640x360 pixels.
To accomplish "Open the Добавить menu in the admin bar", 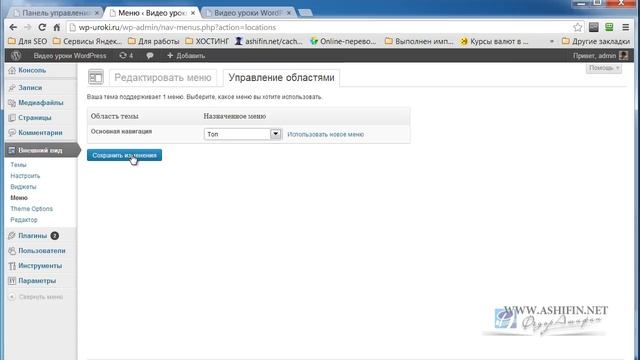I will point(186,56).
